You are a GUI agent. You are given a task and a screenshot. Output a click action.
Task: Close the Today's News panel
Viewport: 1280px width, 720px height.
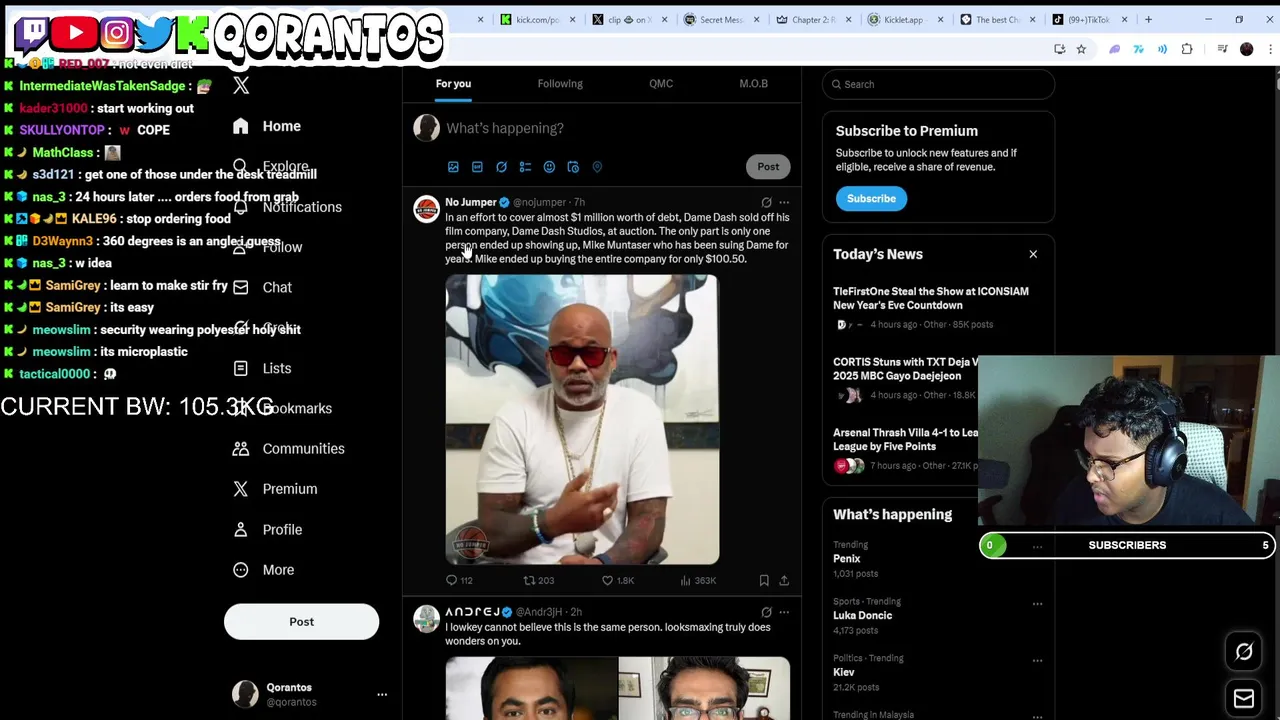click(x=1033, y=254)
